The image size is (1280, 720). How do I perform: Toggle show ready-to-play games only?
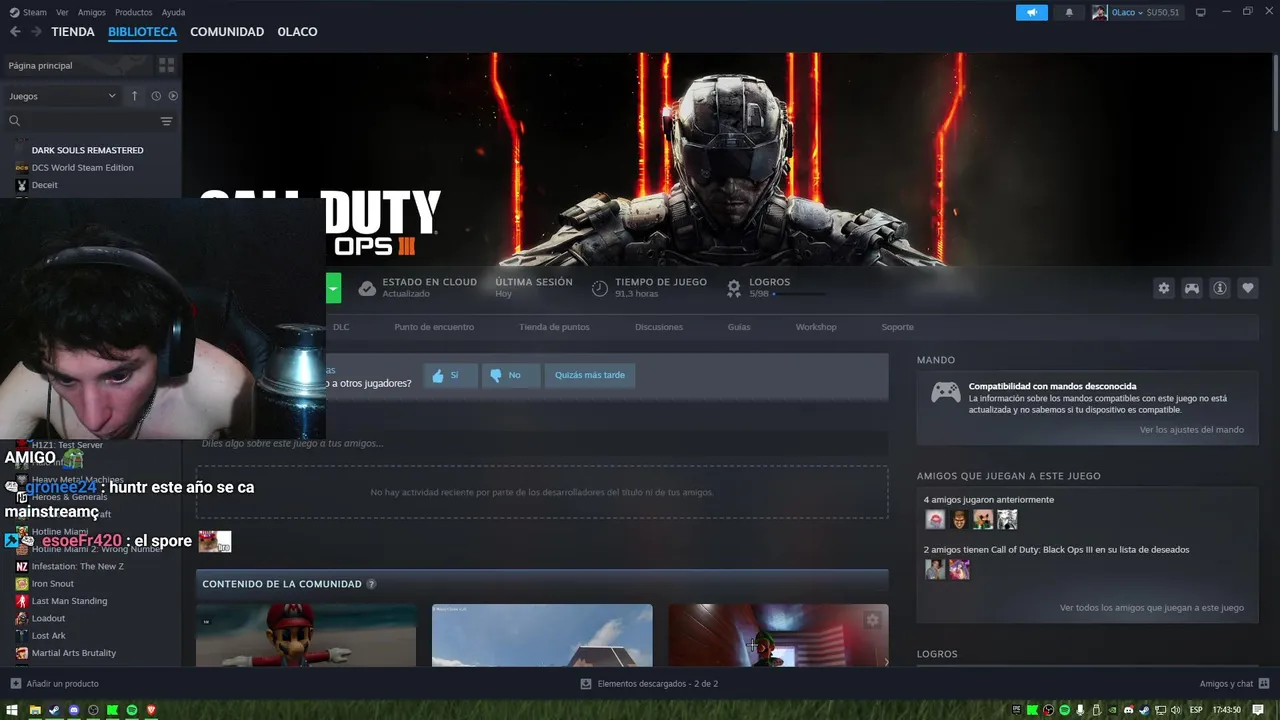pos(173,96)
